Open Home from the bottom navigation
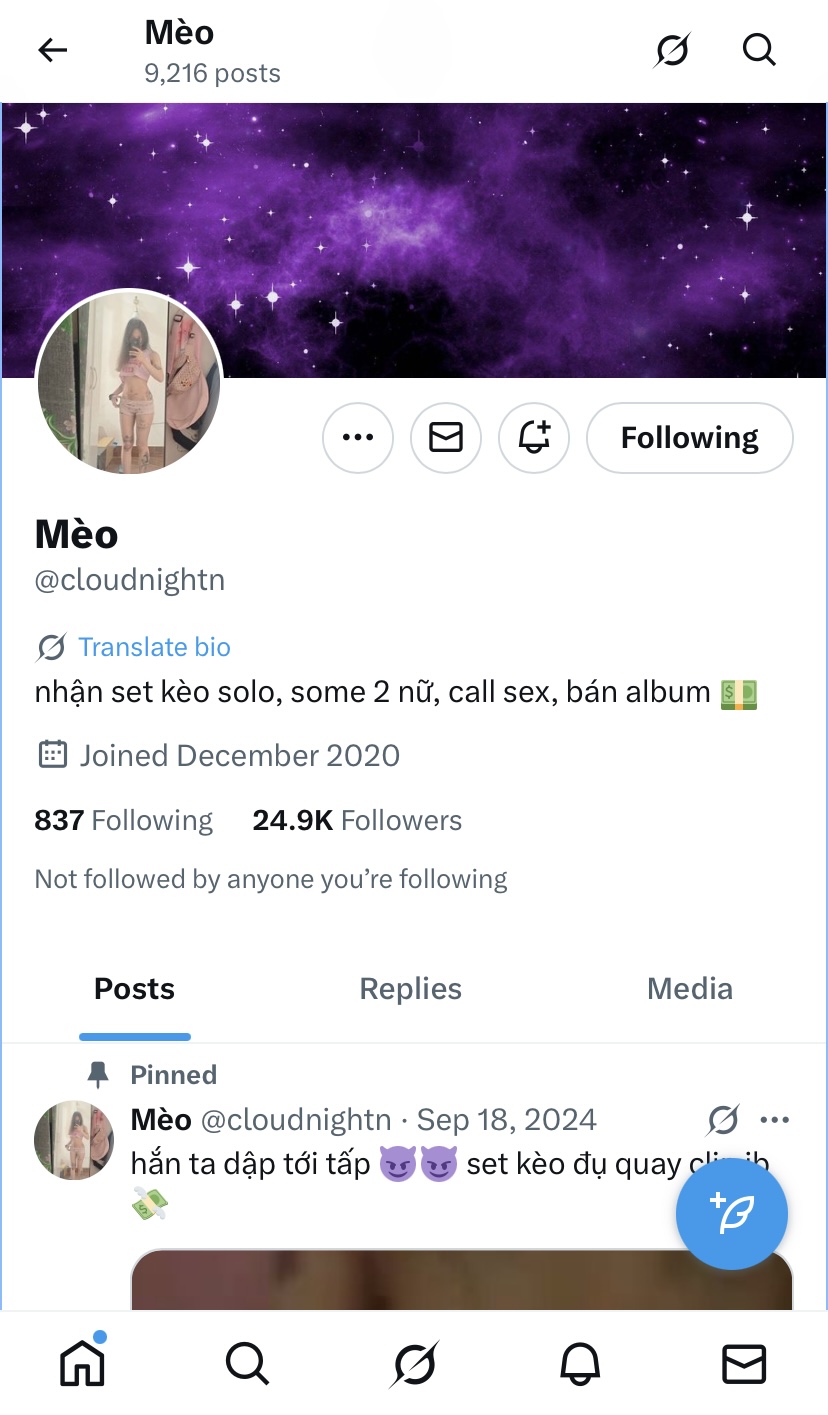 tap(82, 1362)
